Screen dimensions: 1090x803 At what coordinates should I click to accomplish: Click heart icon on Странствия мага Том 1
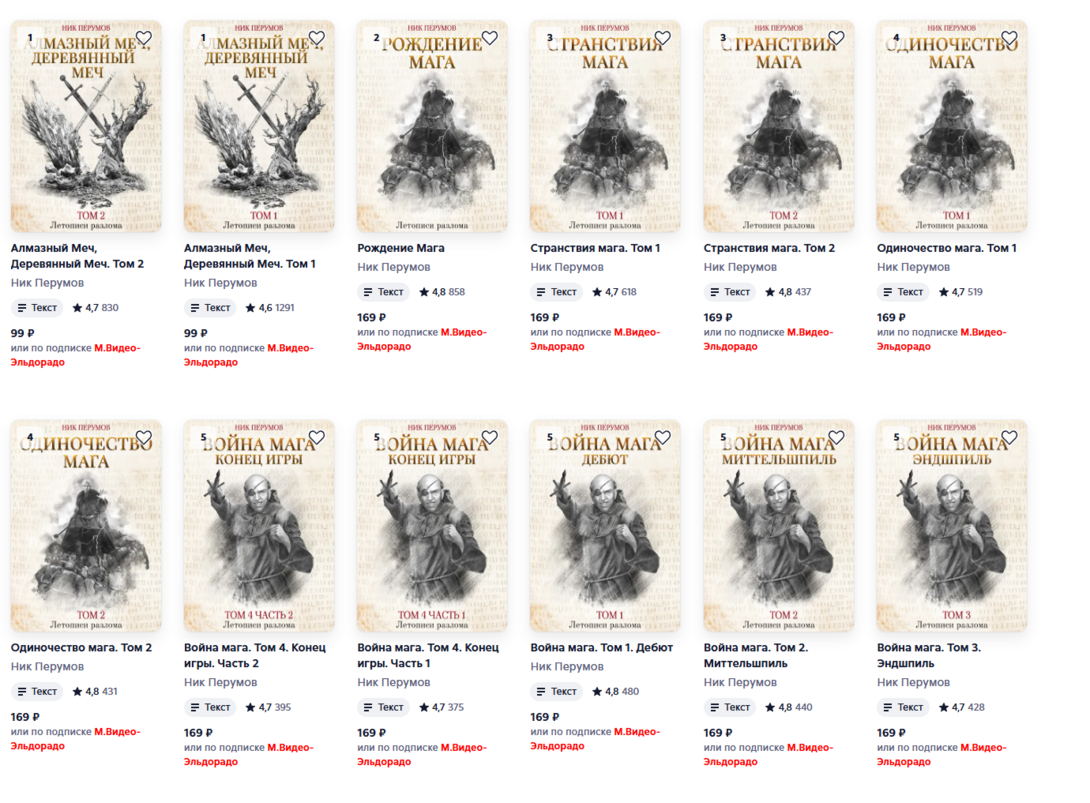point(662,38)
